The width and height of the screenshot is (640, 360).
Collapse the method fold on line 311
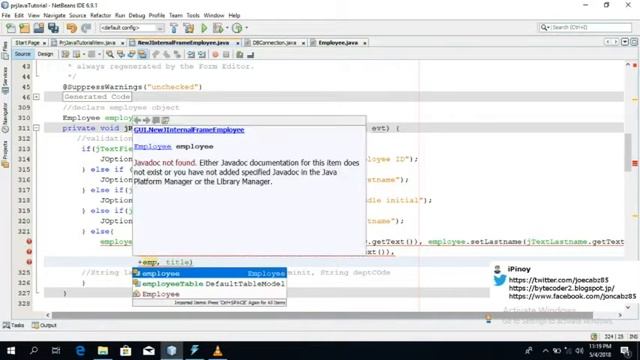pos(36,128)
